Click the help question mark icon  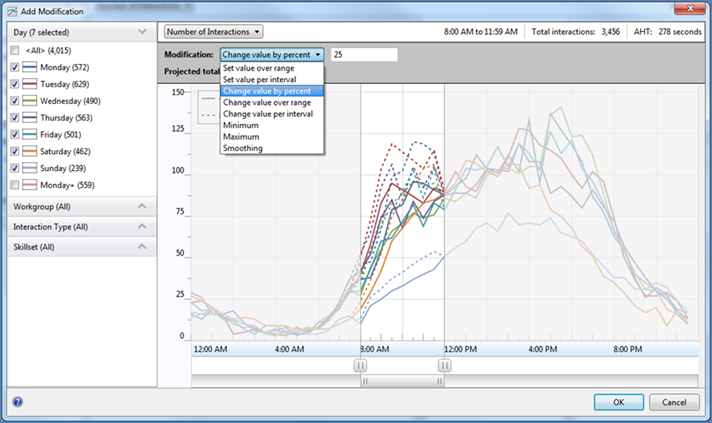(x=17, y=402)
